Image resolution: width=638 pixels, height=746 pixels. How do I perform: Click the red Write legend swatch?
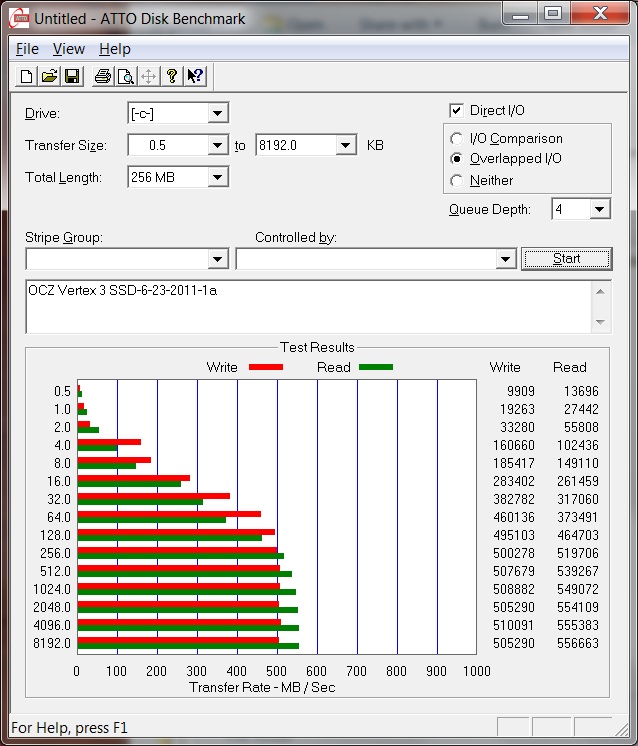[266, 367]
